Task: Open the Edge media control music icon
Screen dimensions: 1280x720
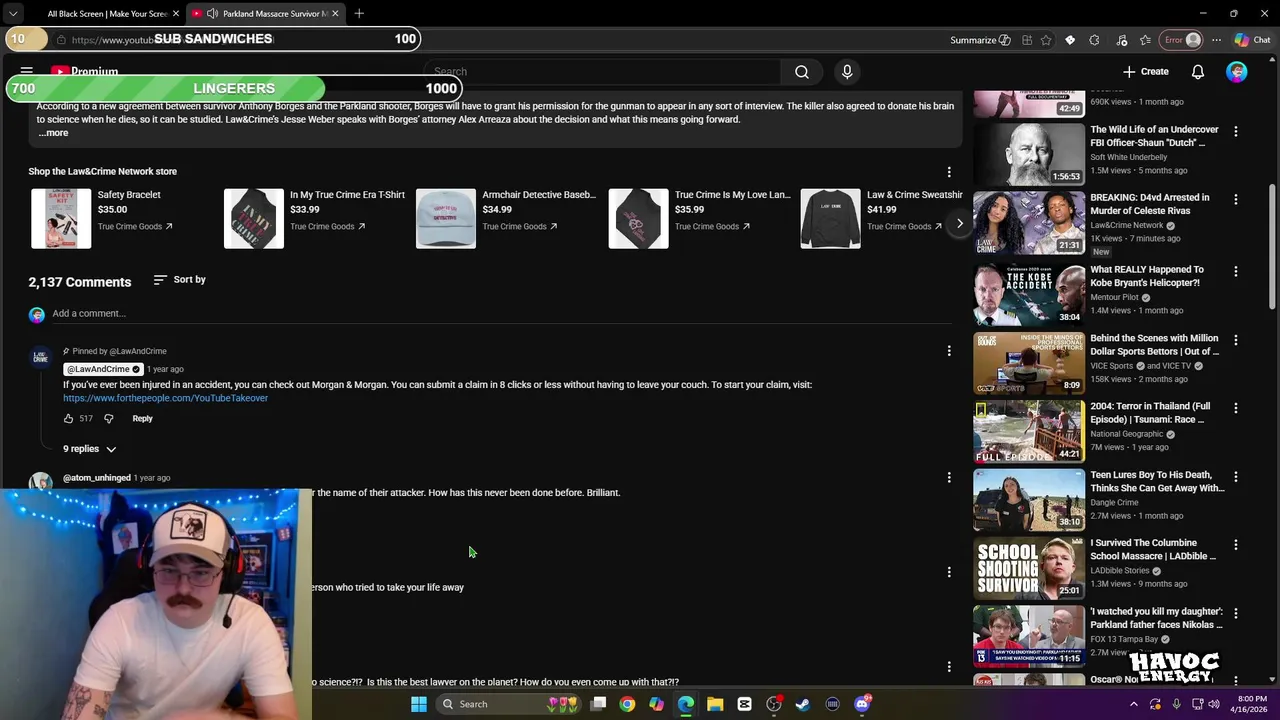Action: click(x=1121, y=40)
